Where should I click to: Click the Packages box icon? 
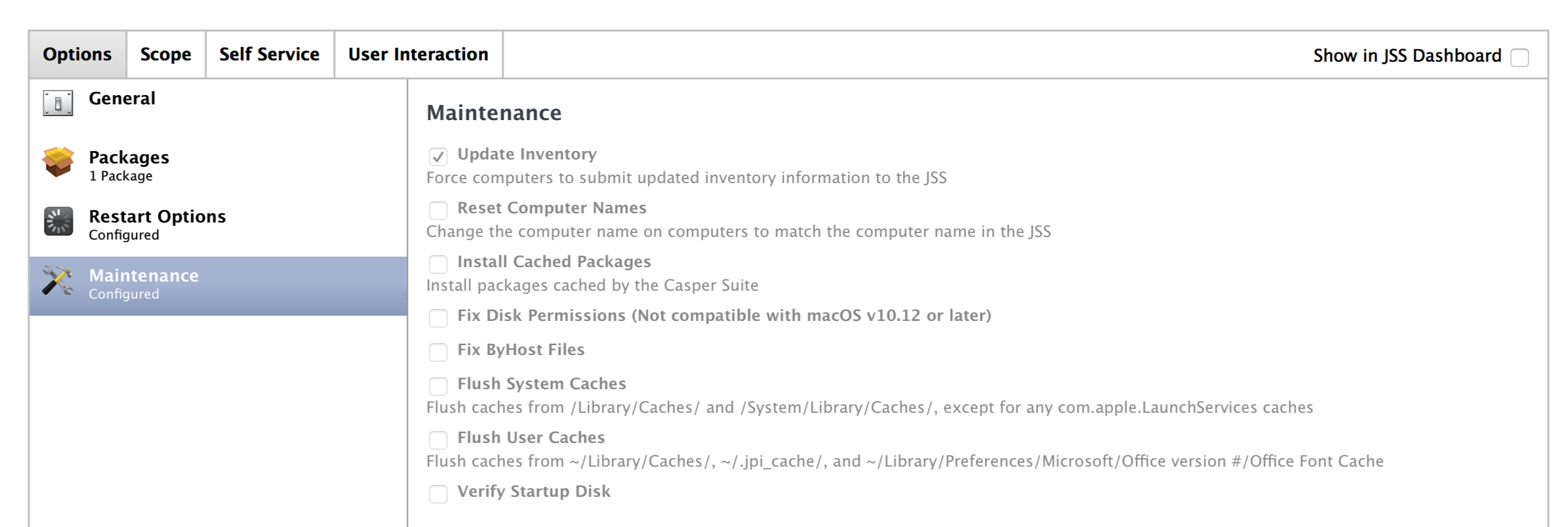tap(58, 161)
